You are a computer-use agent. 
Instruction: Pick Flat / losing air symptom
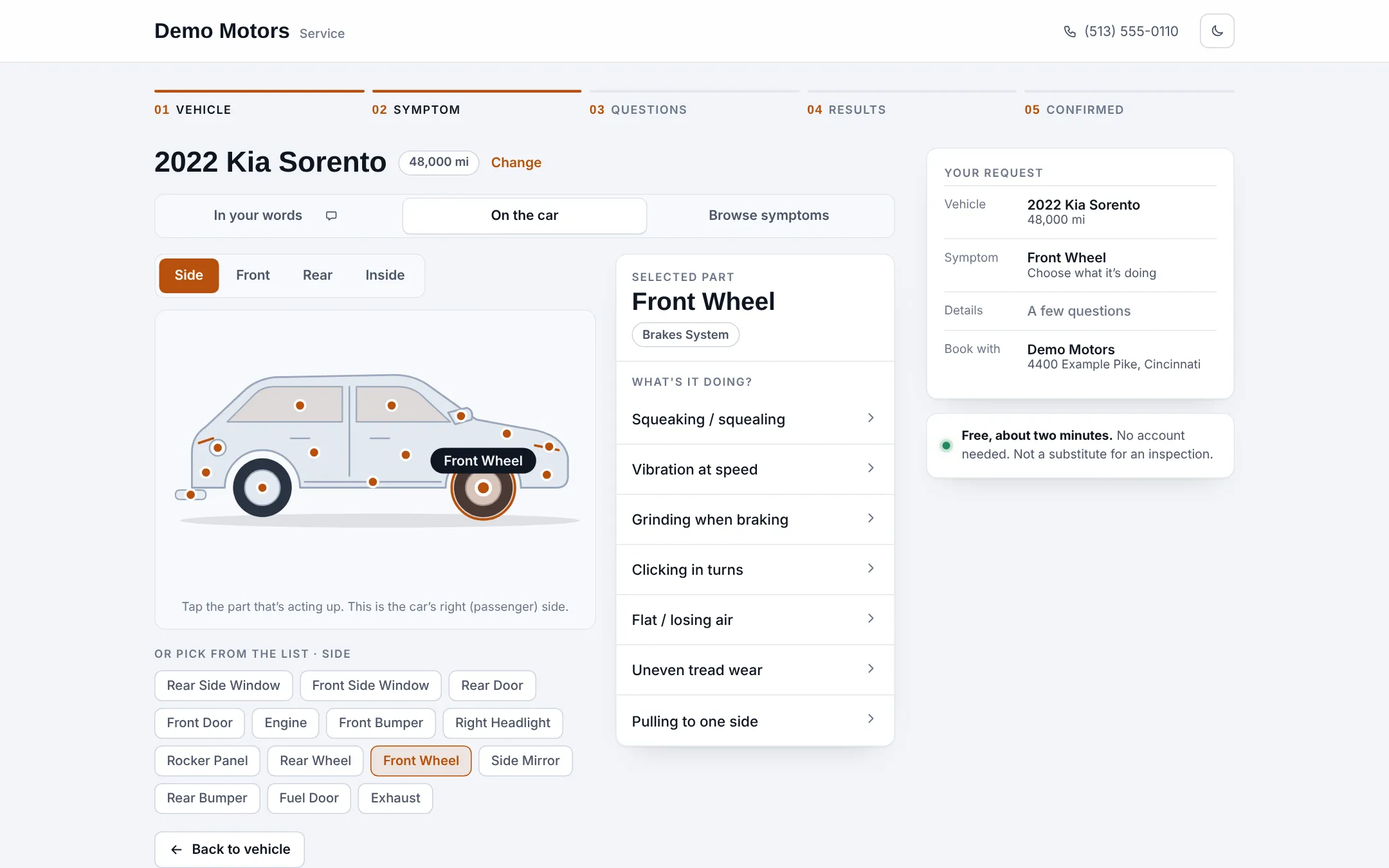[755, 620]
